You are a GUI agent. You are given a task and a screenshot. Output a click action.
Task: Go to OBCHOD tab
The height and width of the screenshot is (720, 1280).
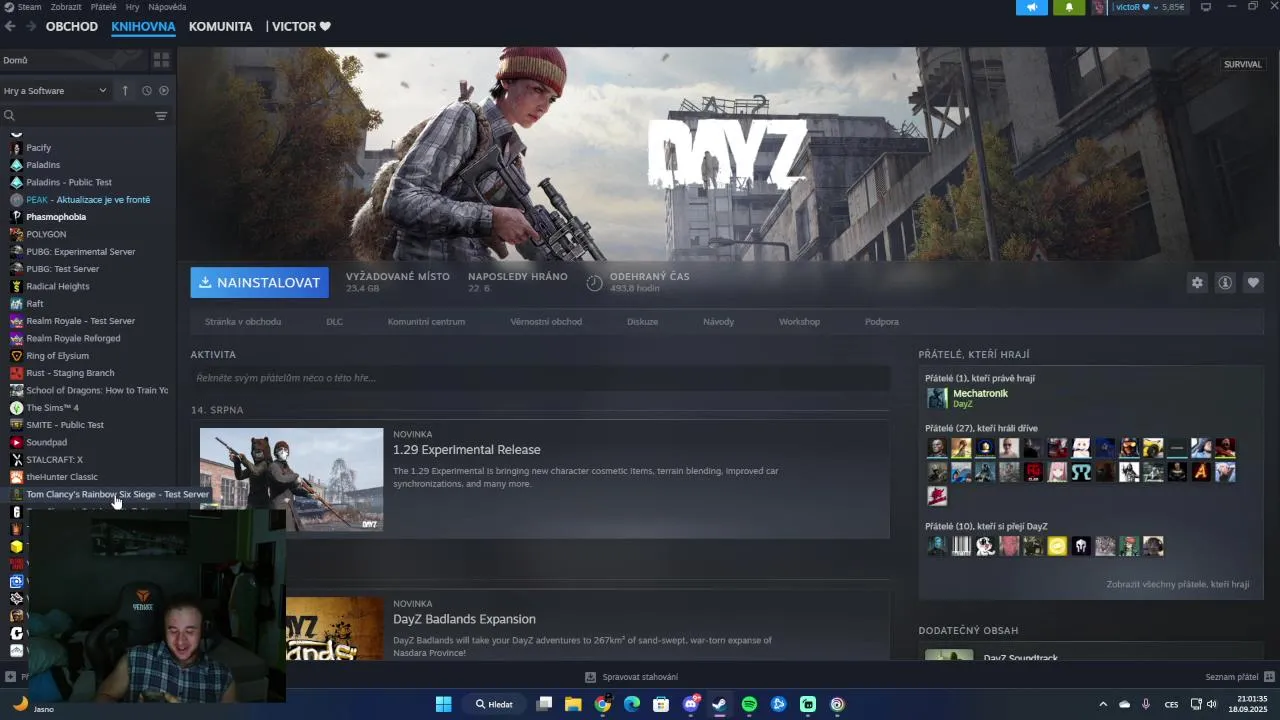coord(72,26)
